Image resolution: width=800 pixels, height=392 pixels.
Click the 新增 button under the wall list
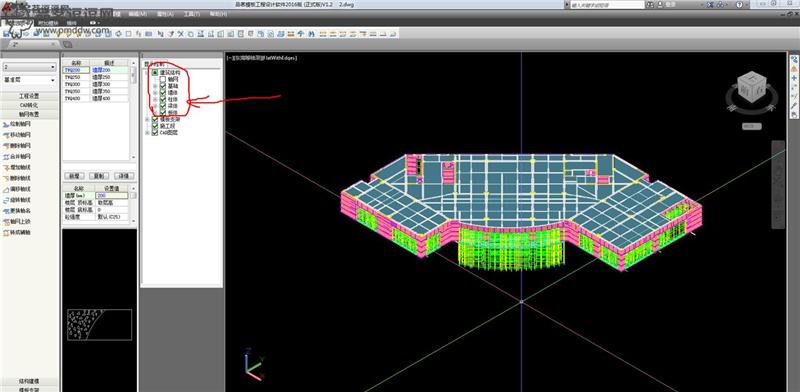coord(74,176)
